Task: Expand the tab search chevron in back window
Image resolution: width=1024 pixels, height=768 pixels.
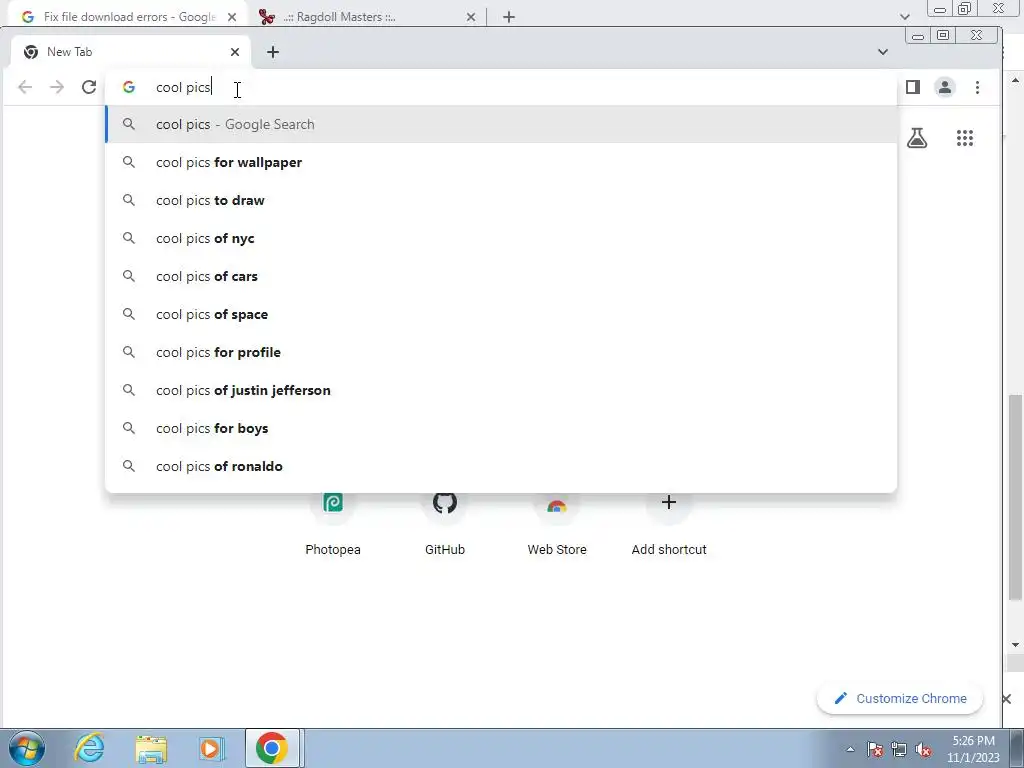Action: coord(904,16)
